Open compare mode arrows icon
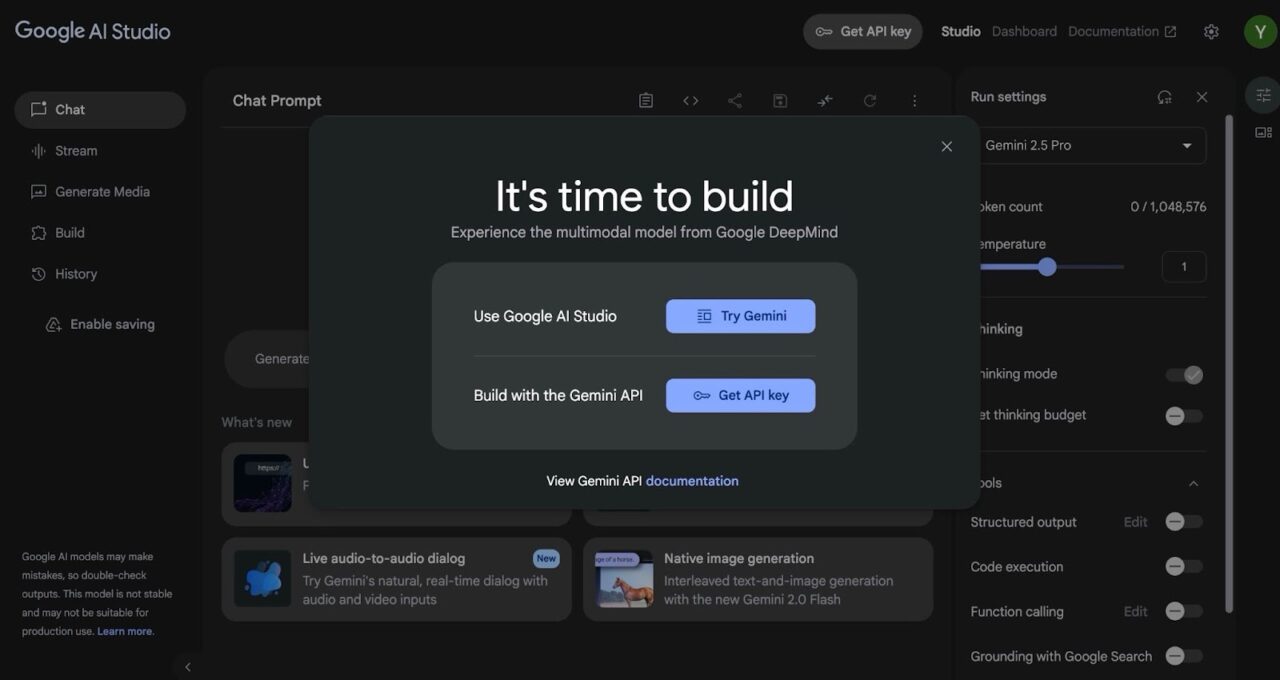 [x=825, y=100]
